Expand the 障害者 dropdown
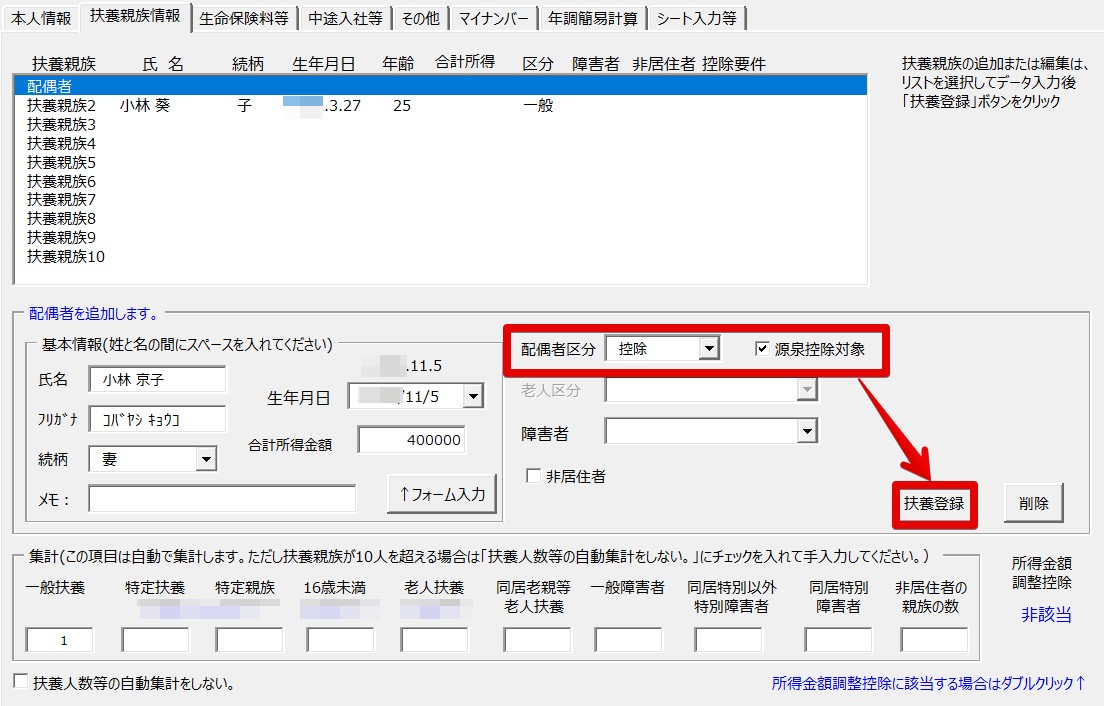The width and height of the screenshot is (1104, 706). click(806, 431)
